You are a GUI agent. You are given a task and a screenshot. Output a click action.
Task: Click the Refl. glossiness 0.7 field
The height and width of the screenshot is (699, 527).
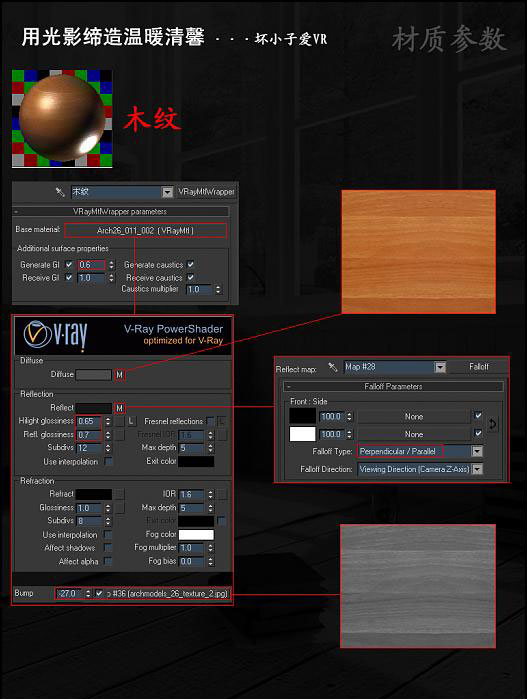(89, 435)
